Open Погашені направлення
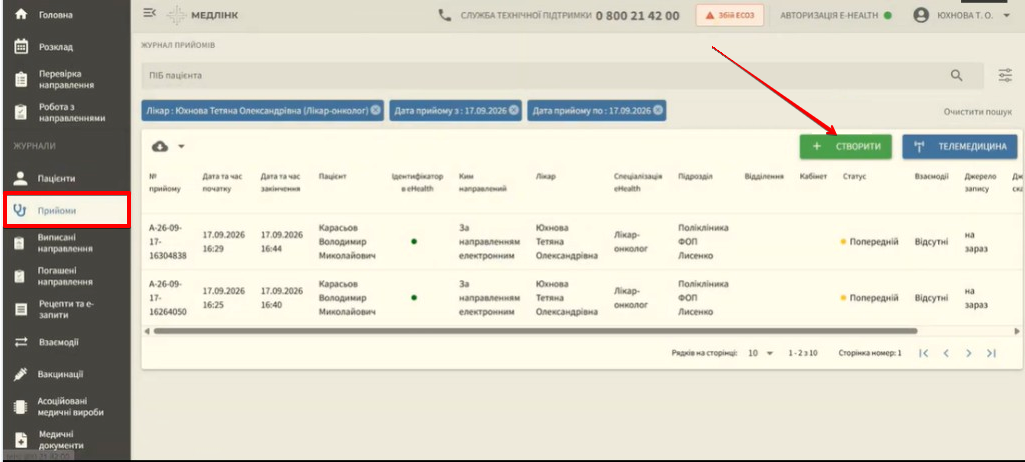The height and width of the screenshot is (462, 1025). 65,276
